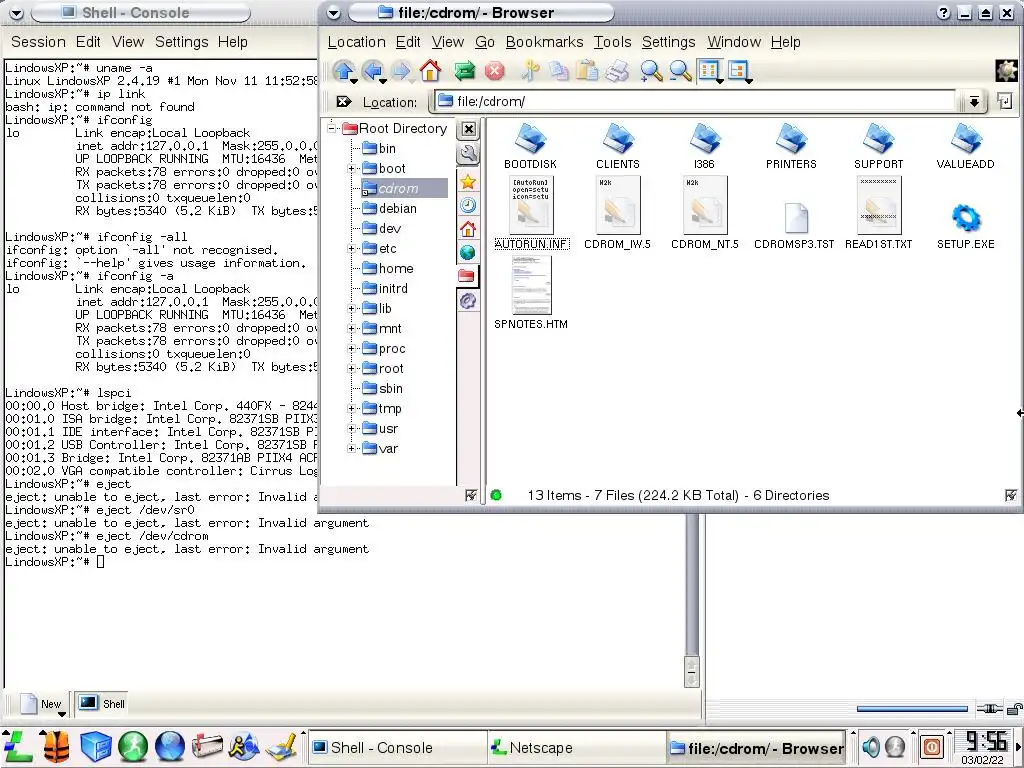The width and height of the screenshot is (1024, 768).
Task: Switch to the Shell session tab
Action: click(101, 703)
